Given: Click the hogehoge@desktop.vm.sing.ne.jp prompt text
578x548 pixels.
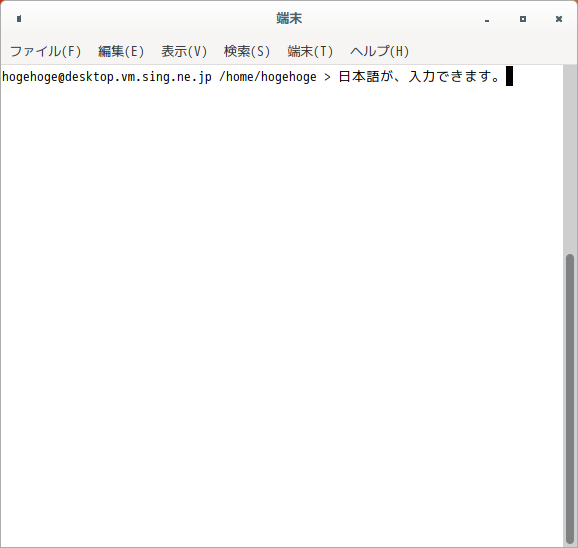Looking at the screenshot, I should coord(107,77).
